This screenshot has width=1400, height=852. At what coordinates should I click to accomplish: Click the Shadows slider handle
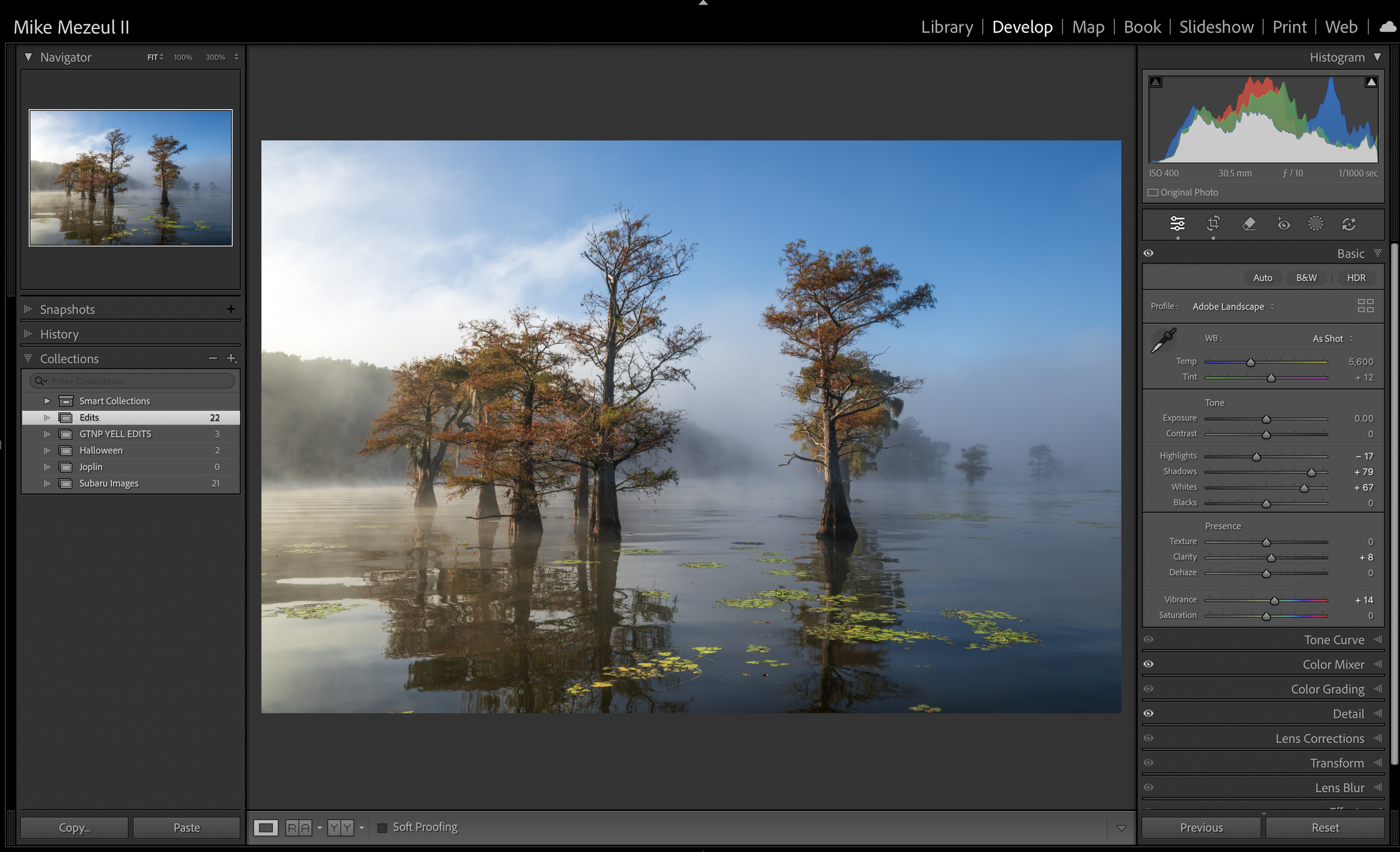(1311, 472)
